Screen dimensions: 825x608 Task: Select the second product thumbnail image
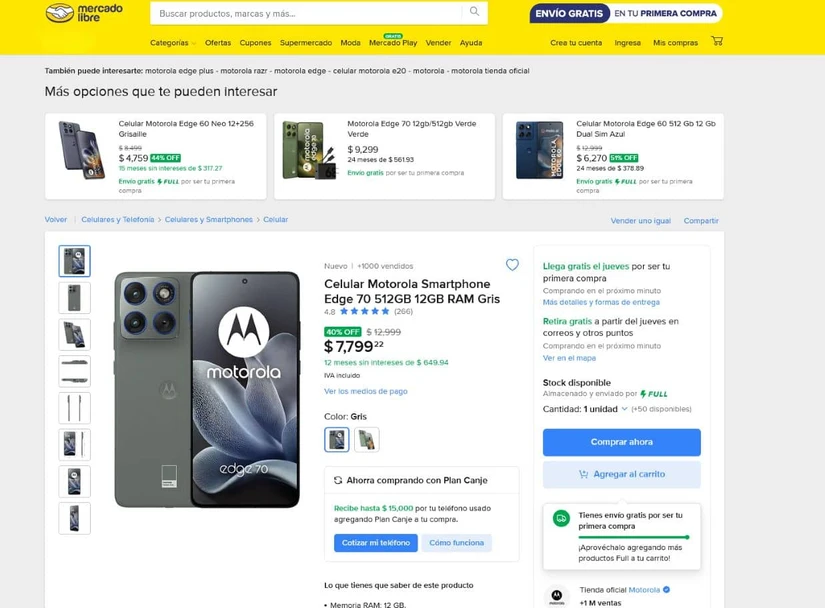tap(74, 298)
